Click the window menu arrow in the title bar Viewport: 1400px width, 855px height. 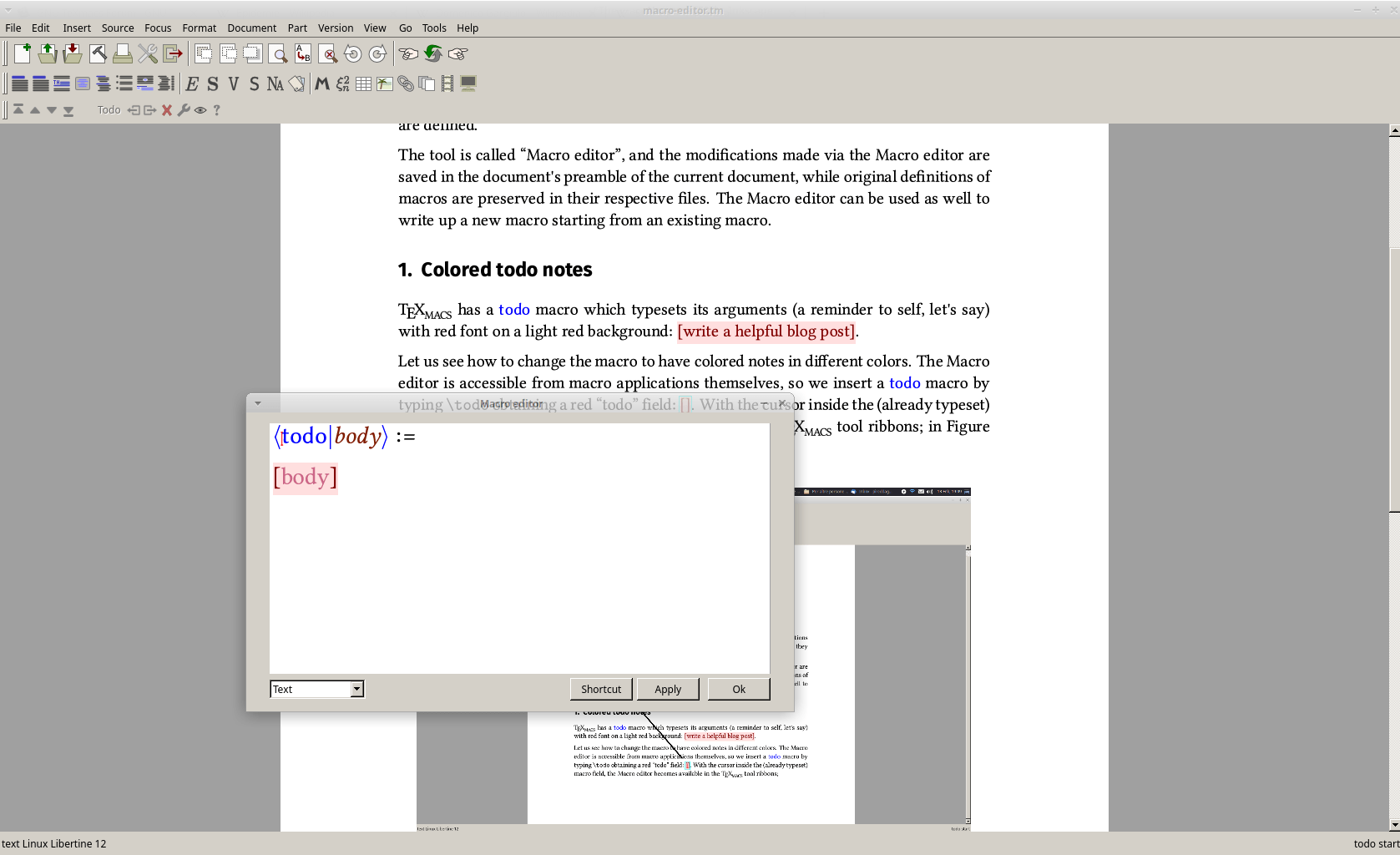click(x=8, y=10)
